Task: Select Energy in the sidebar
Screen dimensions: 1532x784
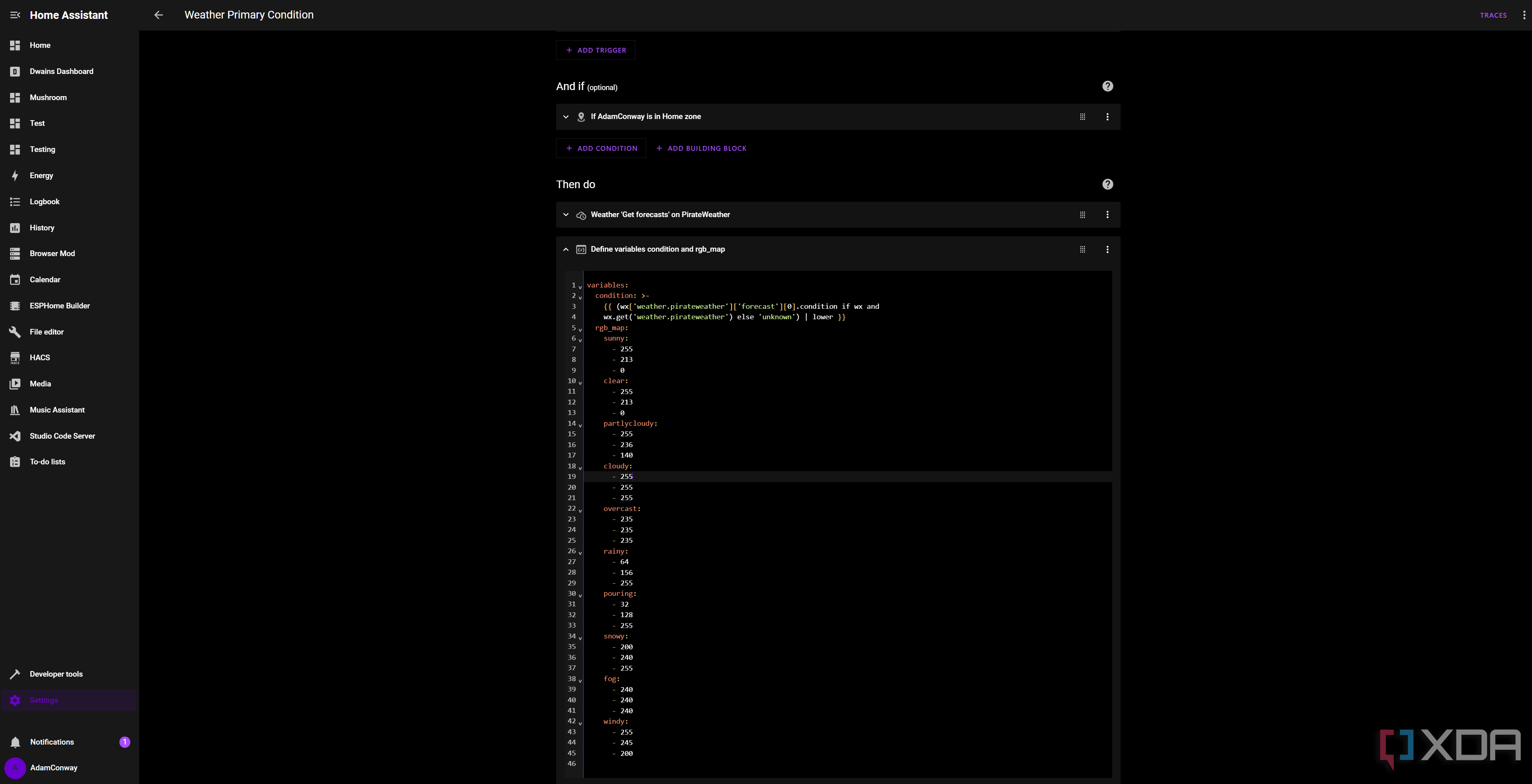Action: [69, 175]
